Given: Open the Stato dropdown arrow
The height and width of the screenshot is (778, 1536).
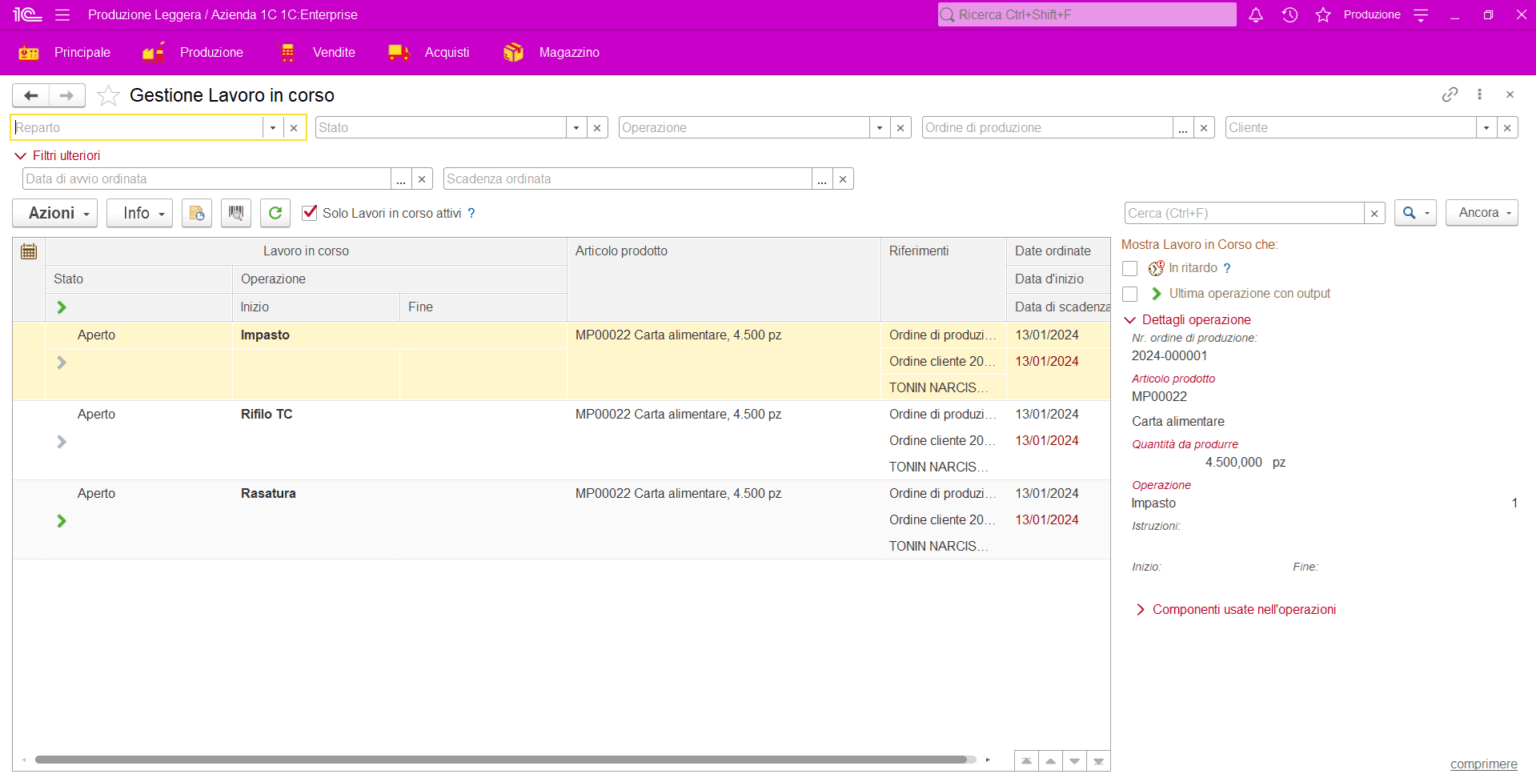Looking at the screenshot, I should coord(577,128).
